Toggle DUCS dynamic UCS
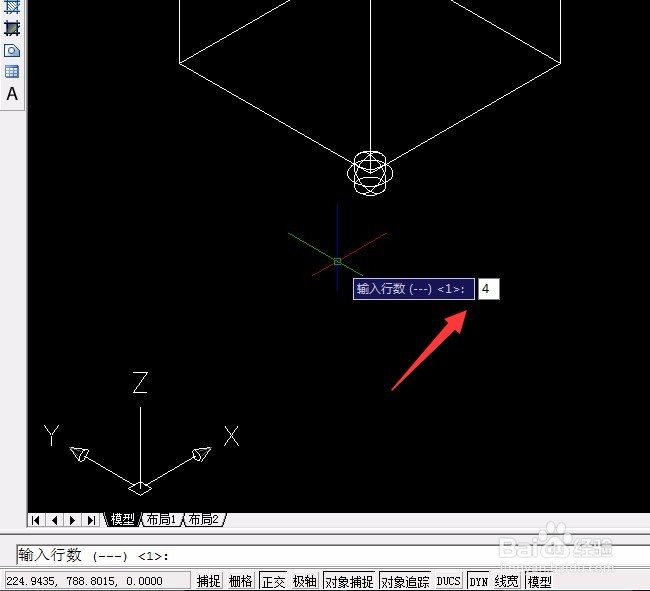Viewport: 650px width, 591px height. click(x=449, y=581)
